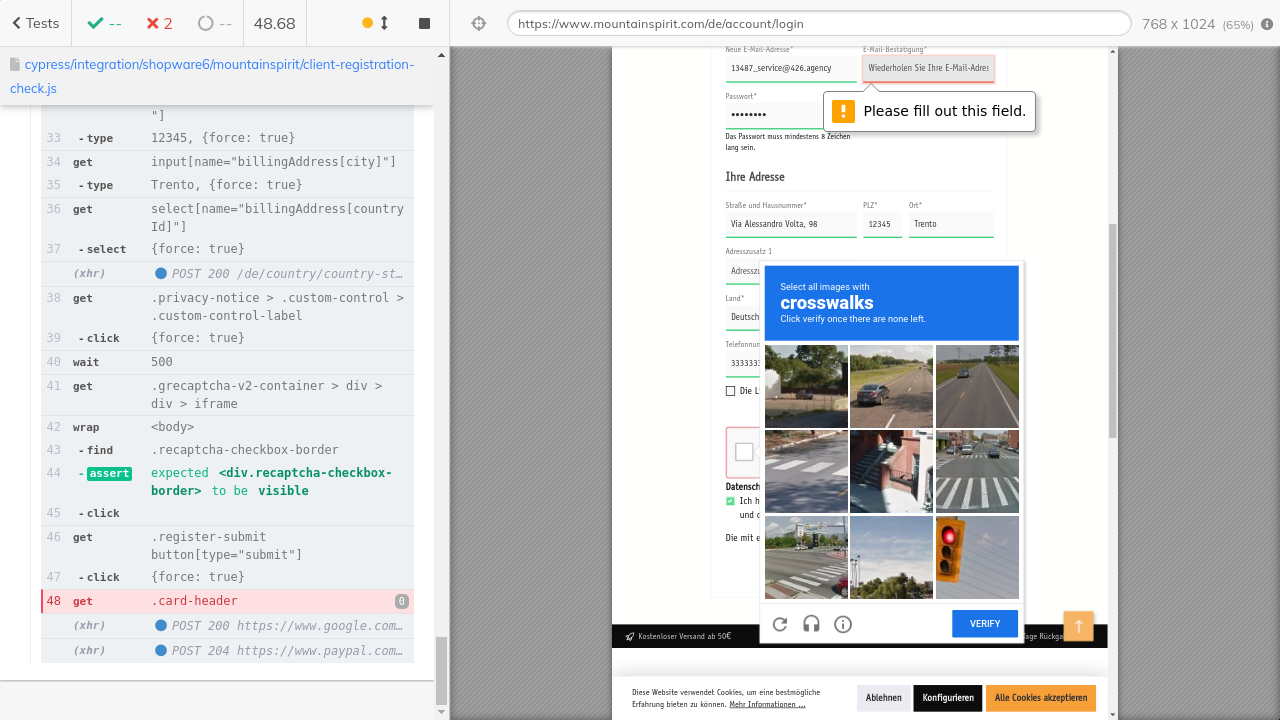Screen dimensions: 1280x720
Task: Reload the captcha challenge images
Action: click(780, 624)
